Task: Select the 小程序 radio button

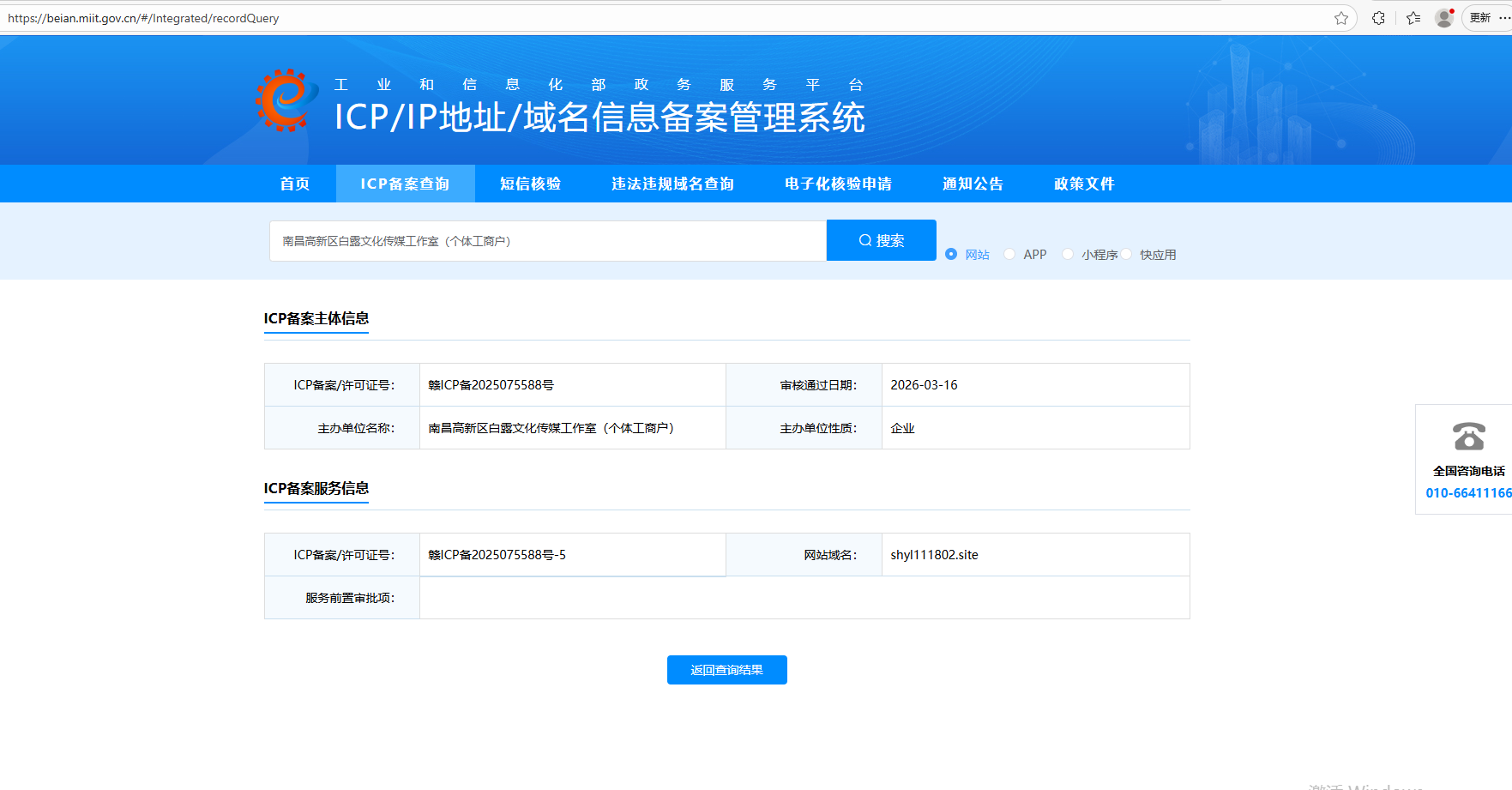Action: point(1068,254)
